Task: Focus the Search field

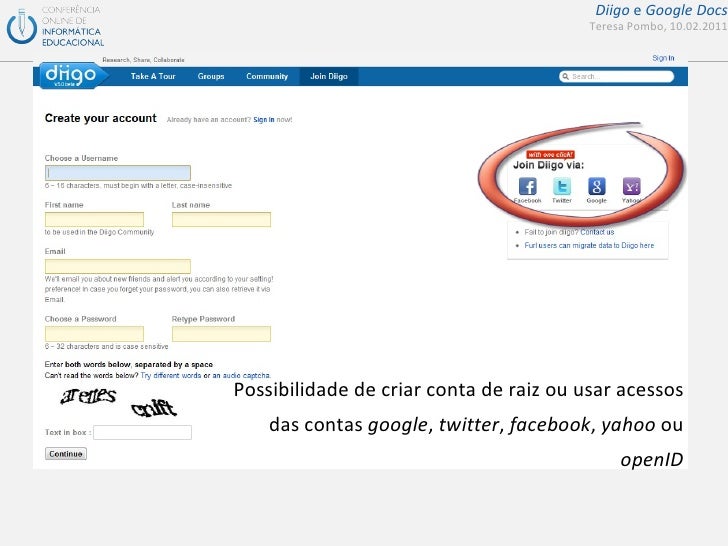Action: coord(617,77)
